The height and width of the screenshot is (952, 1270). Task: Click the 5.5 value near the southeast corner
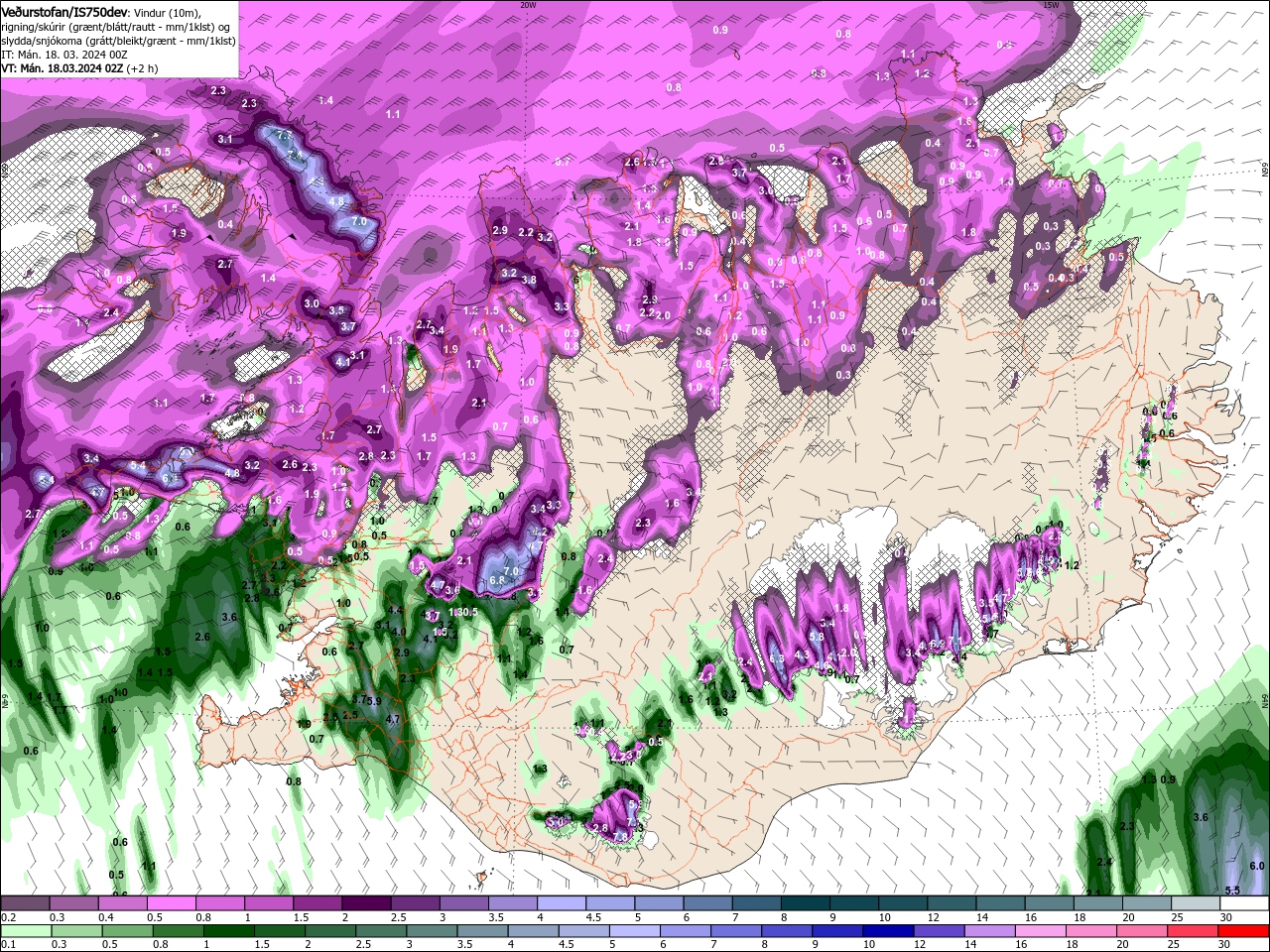click(1232, 890)
